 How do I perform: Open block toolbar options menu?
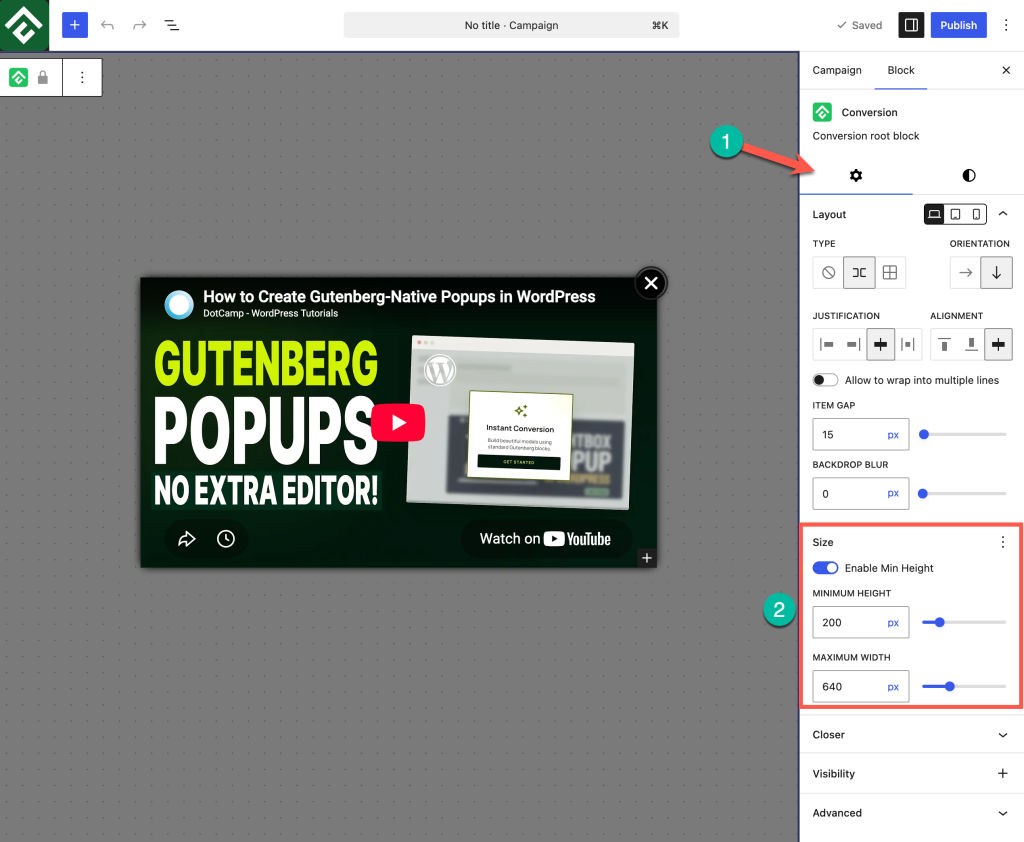pos(82,78)
